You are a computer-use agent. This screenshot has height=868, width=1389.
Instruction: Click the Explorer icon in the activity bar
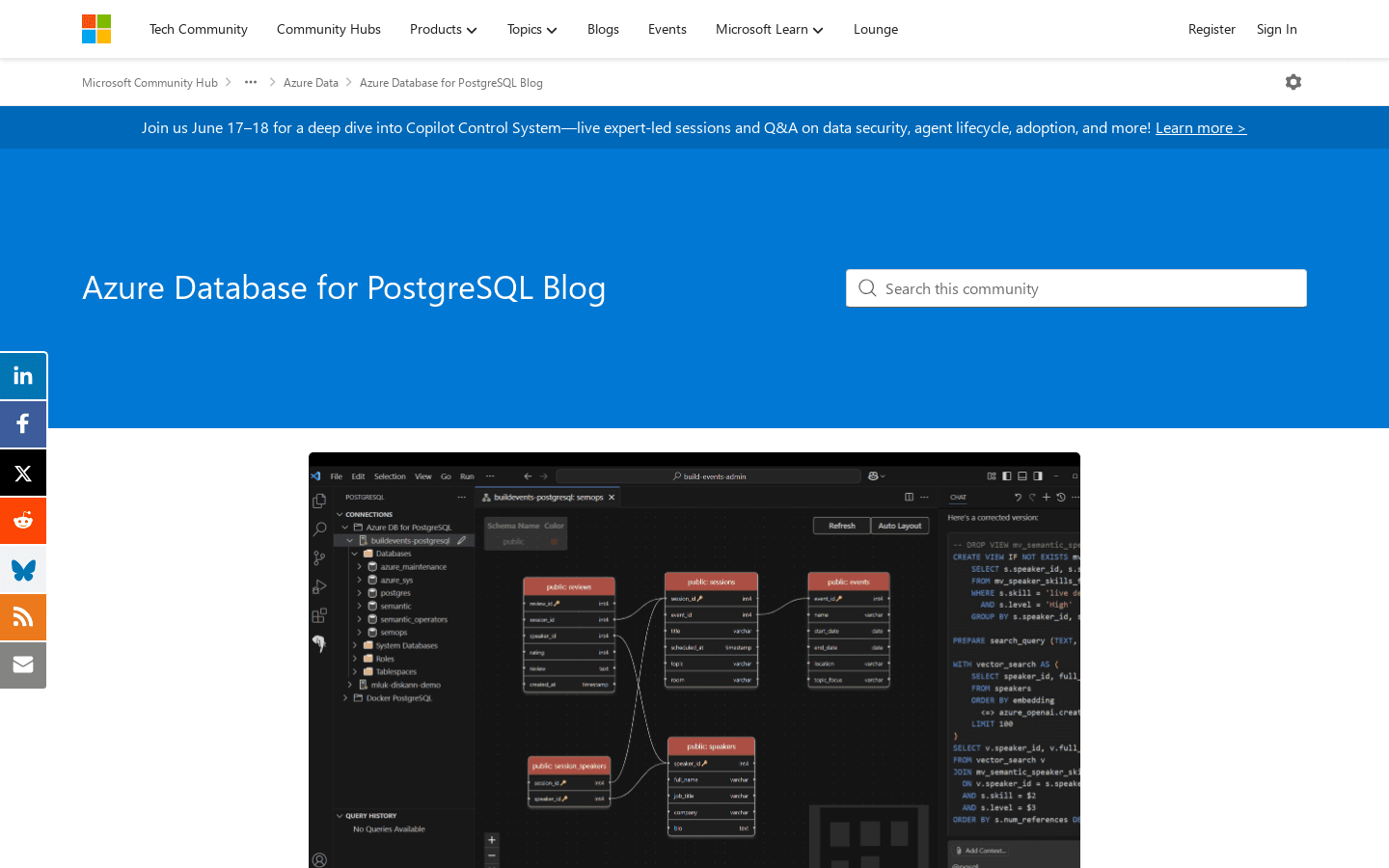(319, 500)
